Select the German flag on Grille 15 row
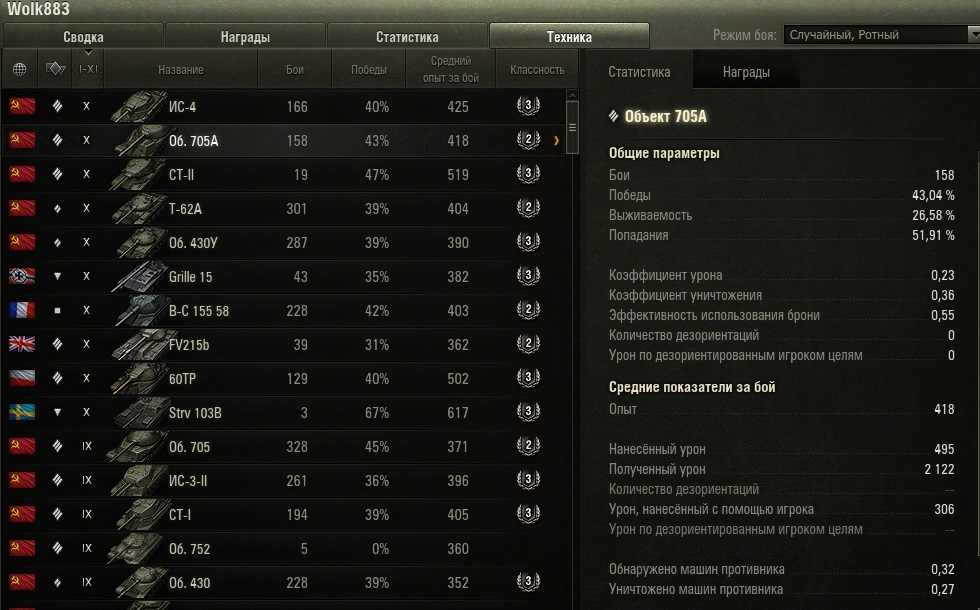The image size is (980, 610). tap(22, 276)
